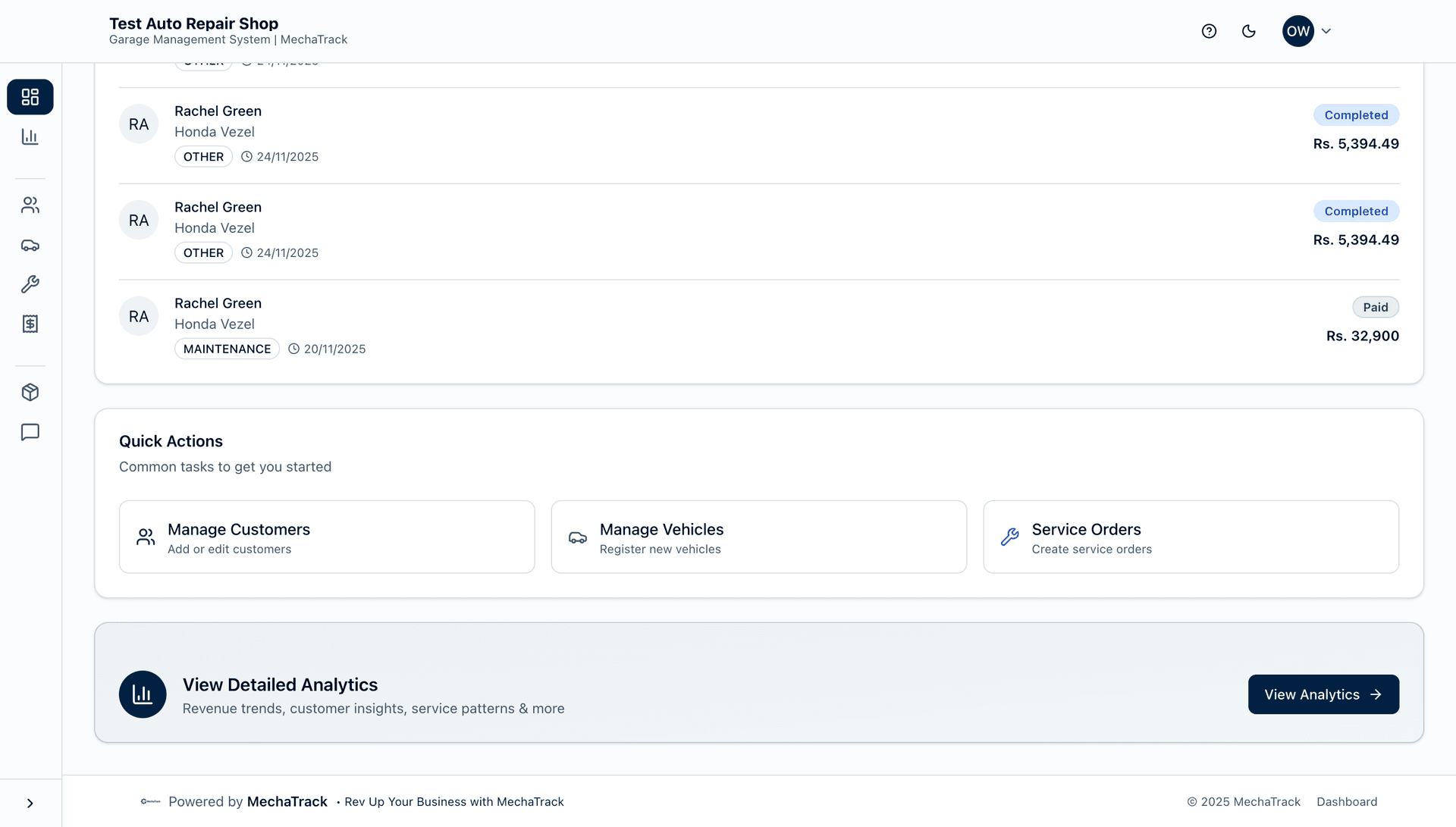Expand the collapsed sidebar with bottom chevron
The width and height of the screenshot is (1456, 827).
(x=30, y=803)
